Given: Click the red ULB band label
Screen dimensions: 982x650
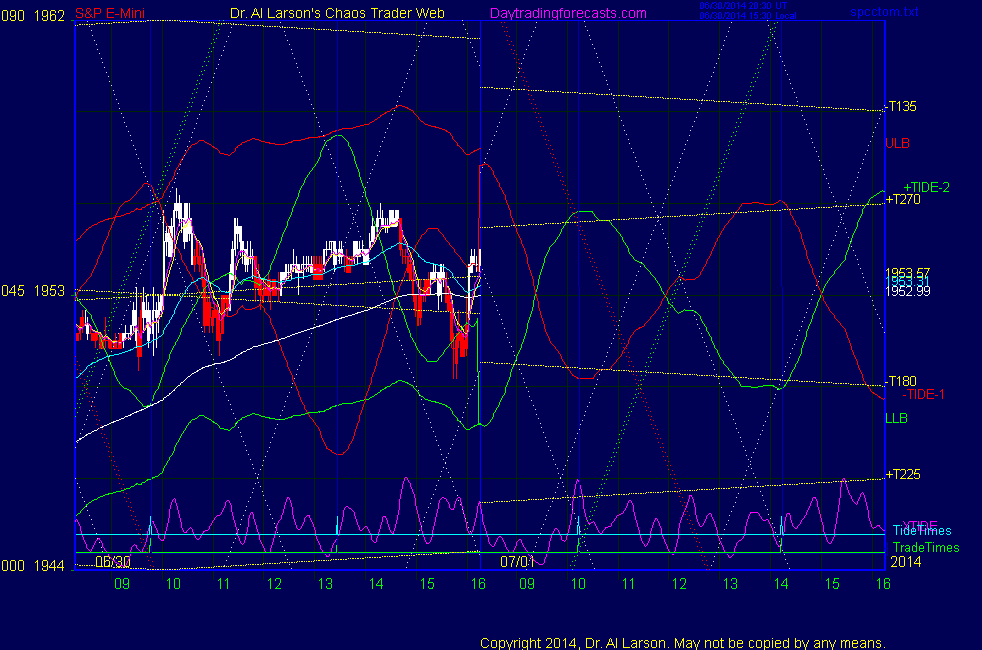Looking at the screenshot, I should tap(897, 143).
